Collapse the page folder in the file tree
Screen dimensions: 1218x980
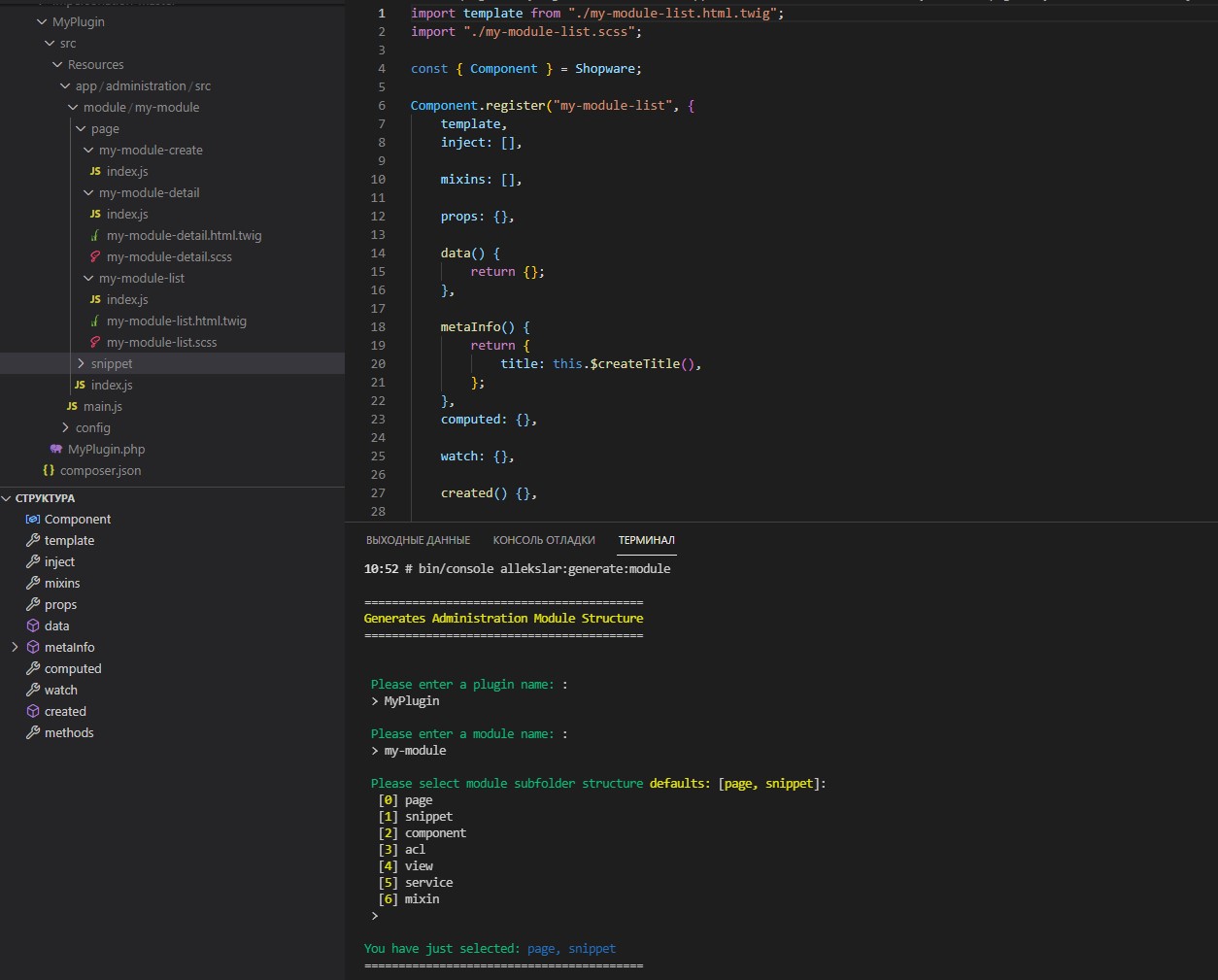[x=82, y=128]
